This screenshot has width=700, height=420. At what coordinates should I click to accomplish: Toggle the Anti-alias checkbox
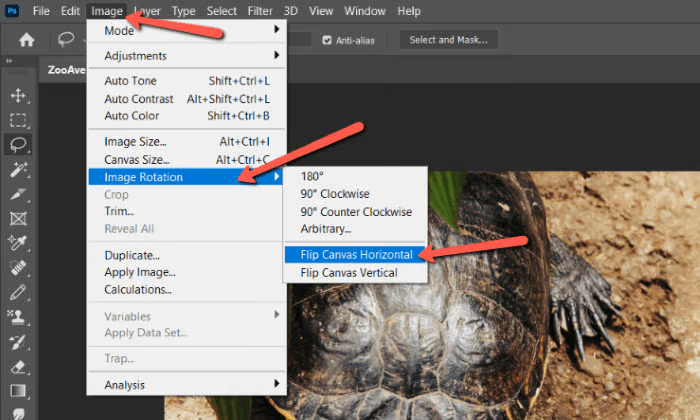[x=327, y=40]
